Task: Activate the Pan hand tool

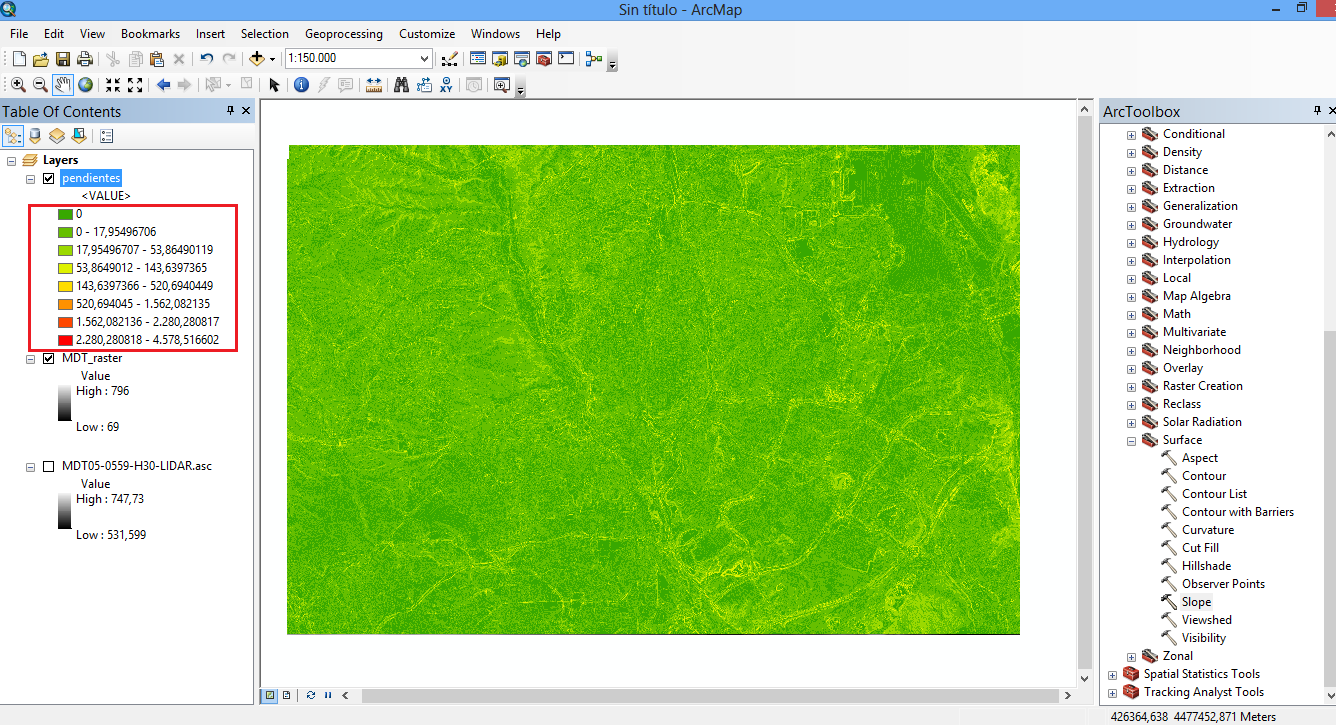Action: click(x=62, y=85)
